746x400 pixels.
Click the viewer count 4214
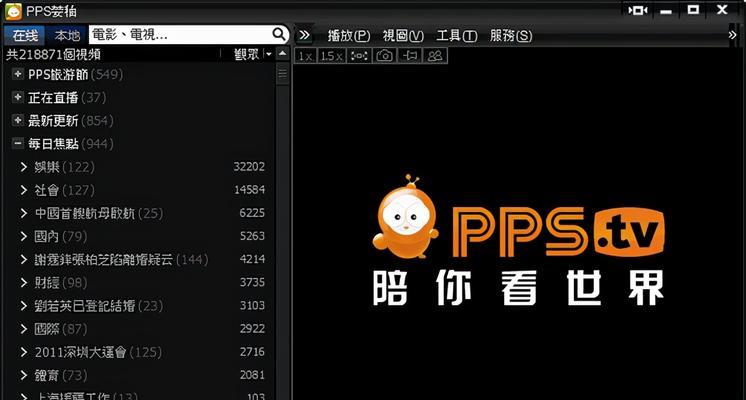pyautogui.click(x=252, y=259)
